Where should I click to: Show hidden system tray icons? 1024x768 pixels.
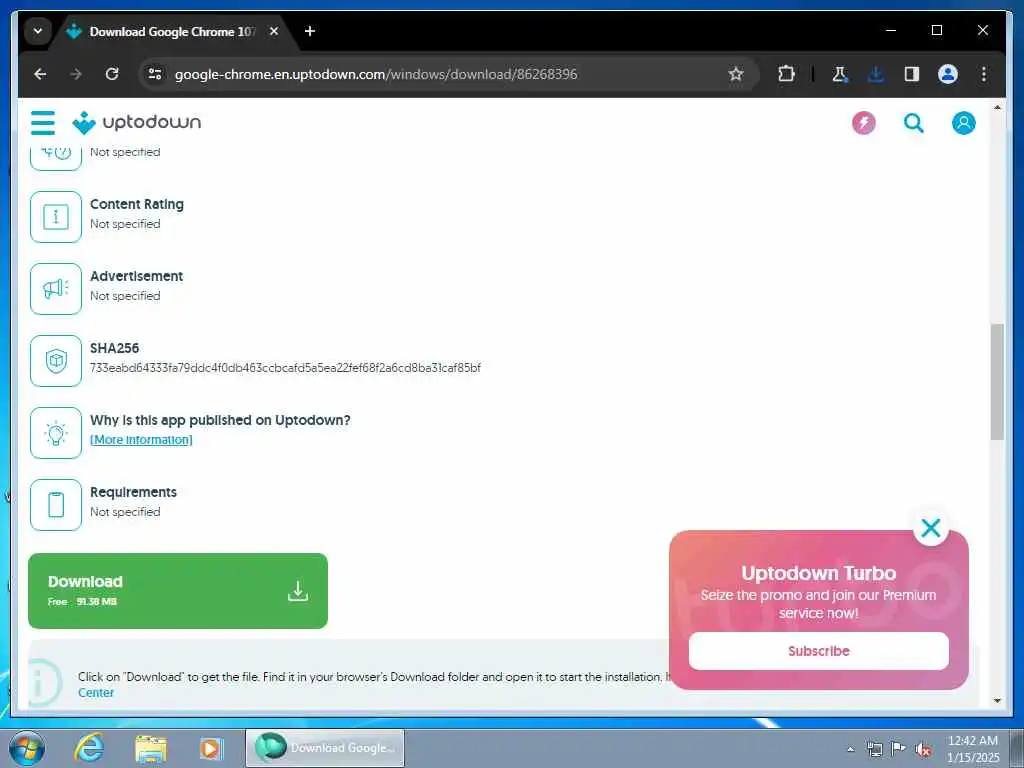pos(850,749)
